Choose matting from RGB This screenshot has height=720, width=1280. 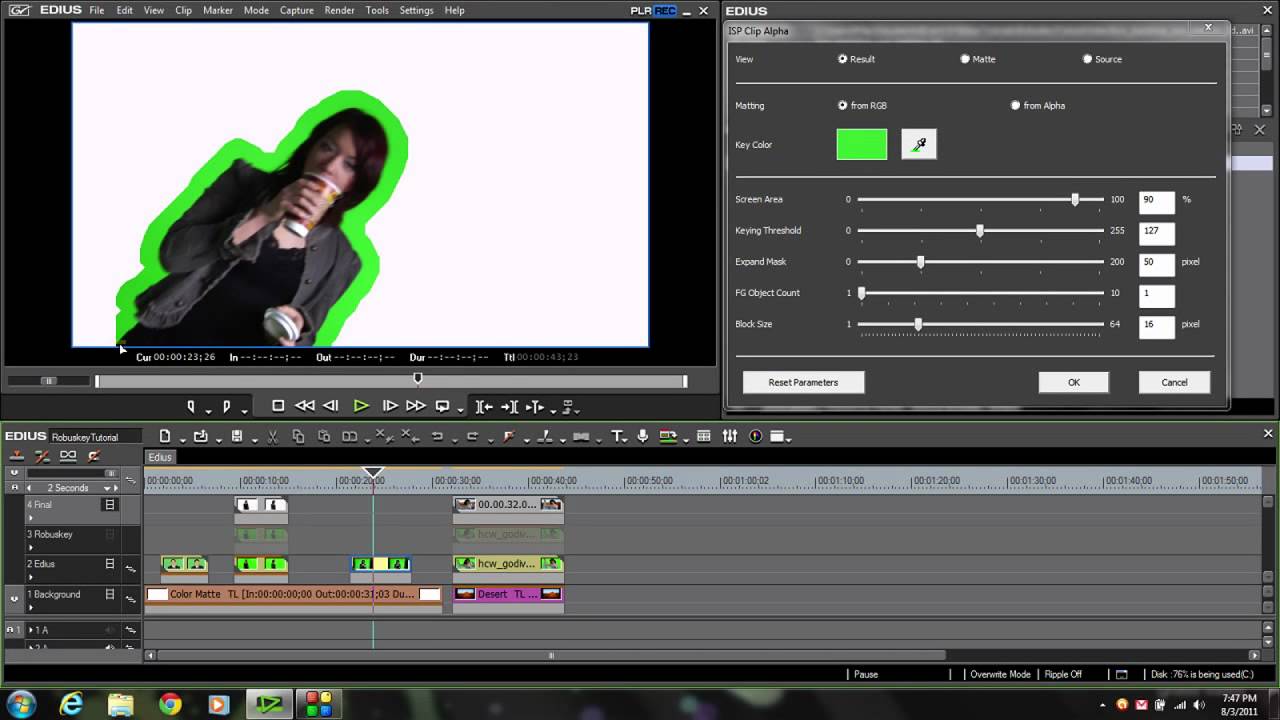point(843,105)
